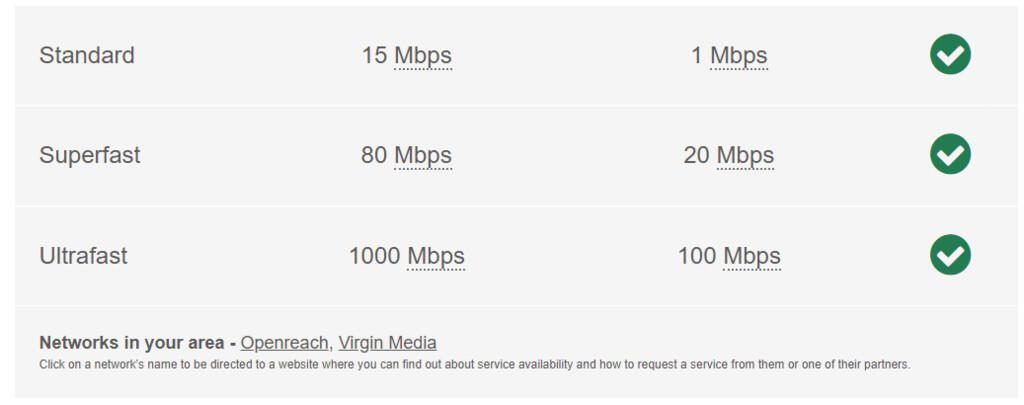Screen dimensions: 1024x405
Task: Click the number 80 in Superfast row
Action: [x=374, y=156]
